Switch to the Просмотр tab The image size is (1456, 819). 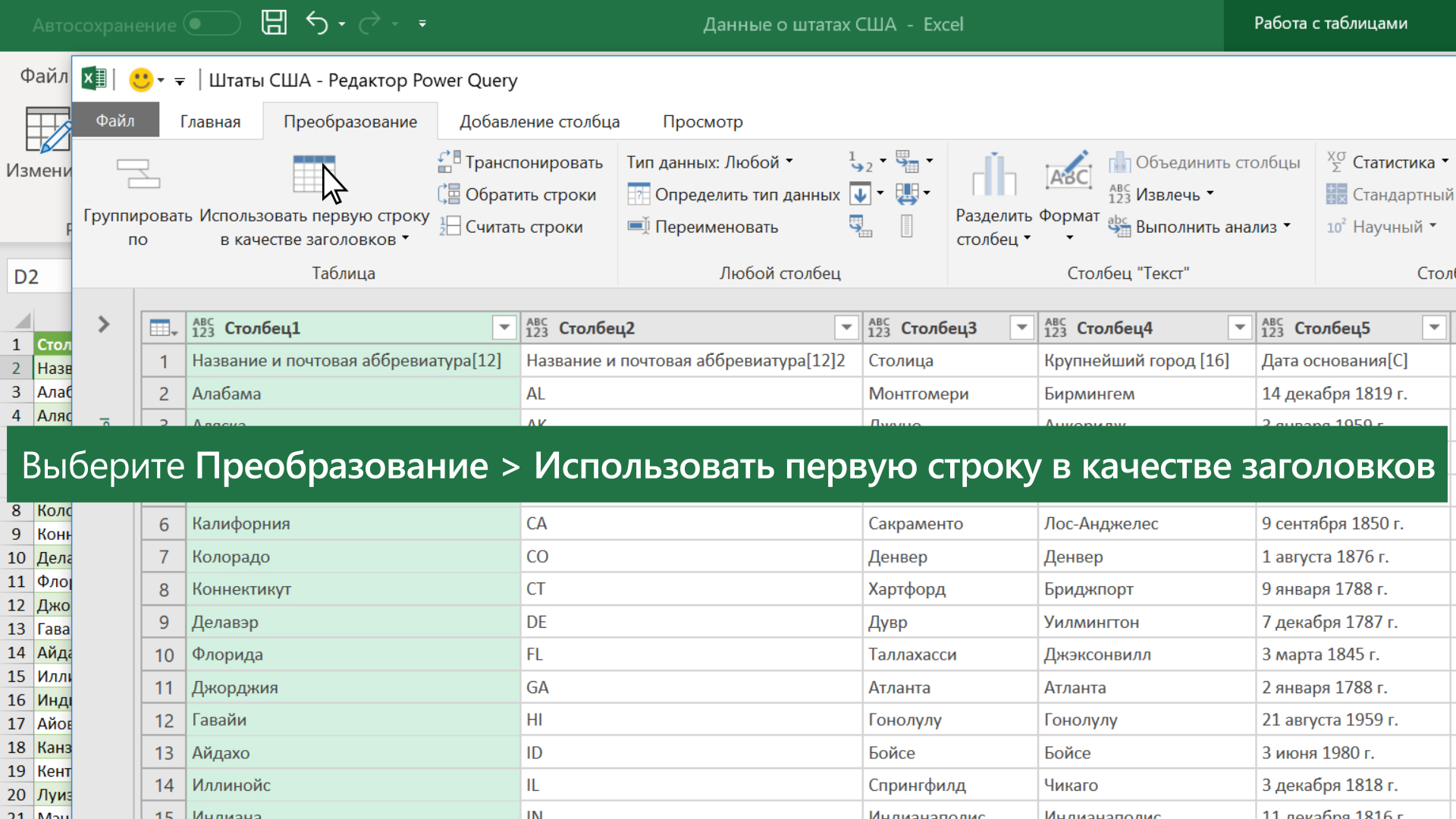point(703,121)
